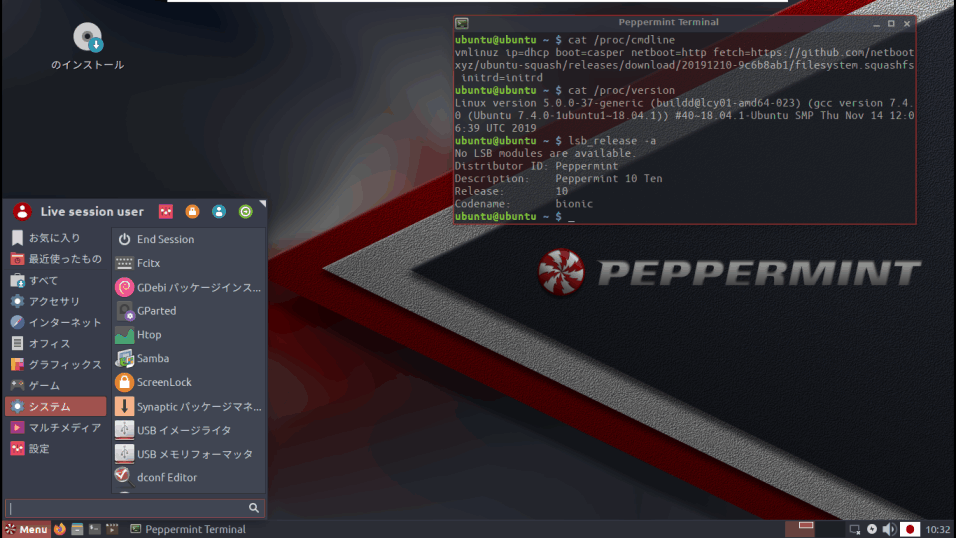Screen dimensions: 956x538
Task: Open GDebi package installer
Action: [x=188, y=287]
